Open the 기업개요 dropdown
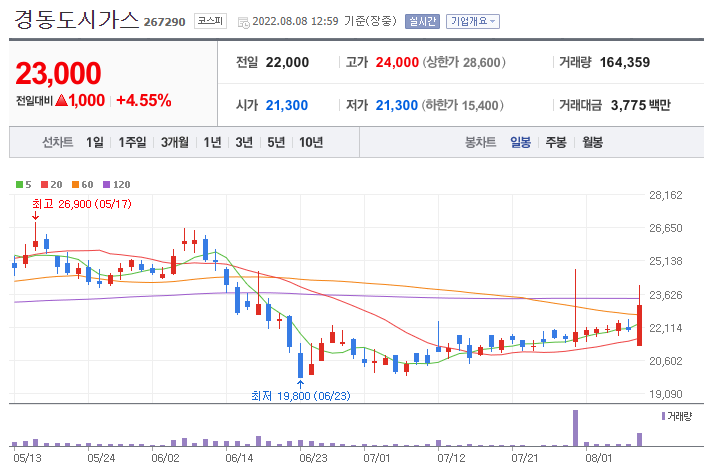 click(x=473, y=21)
